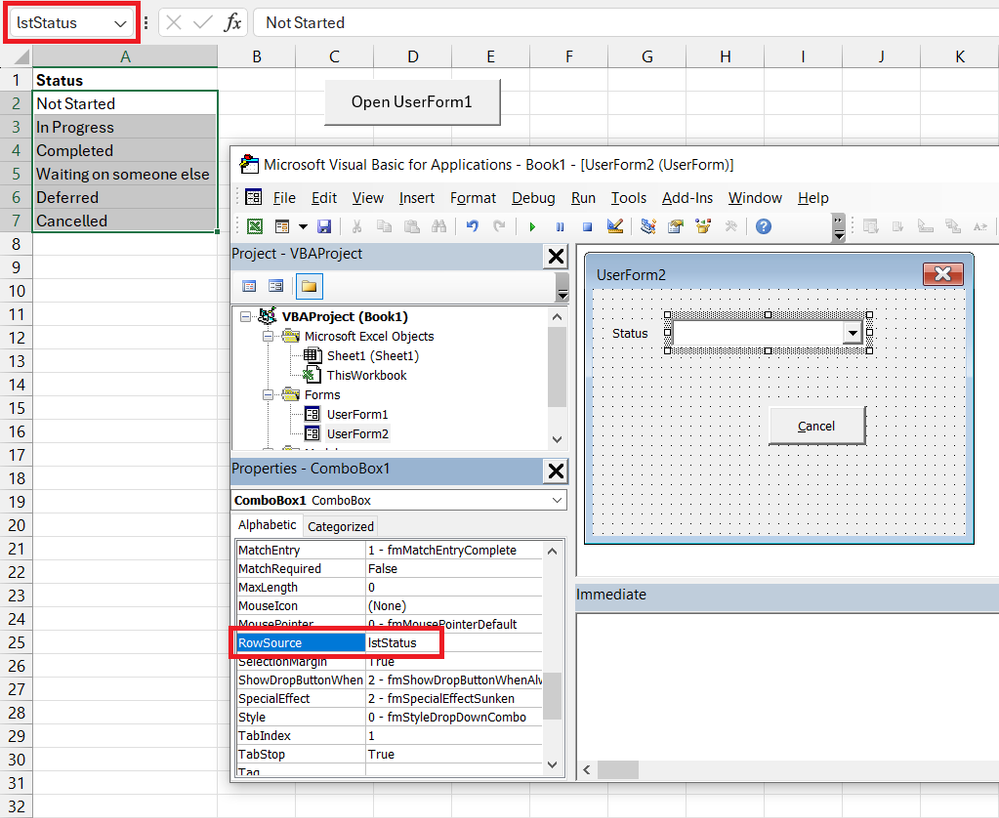Collapse the Microsoft Excel Objects folder
This screenshot has width=999, height=818.
pos(268,336)
